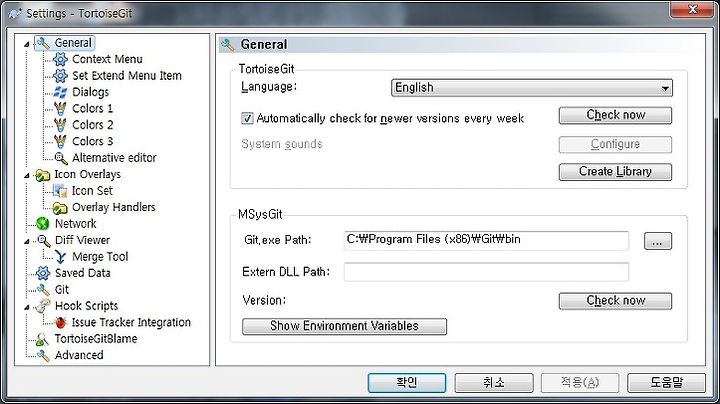The width and height of the screenshot is (720, 404).
Task: Click the Advanced wrench icon
Action: tap(43, 355)
